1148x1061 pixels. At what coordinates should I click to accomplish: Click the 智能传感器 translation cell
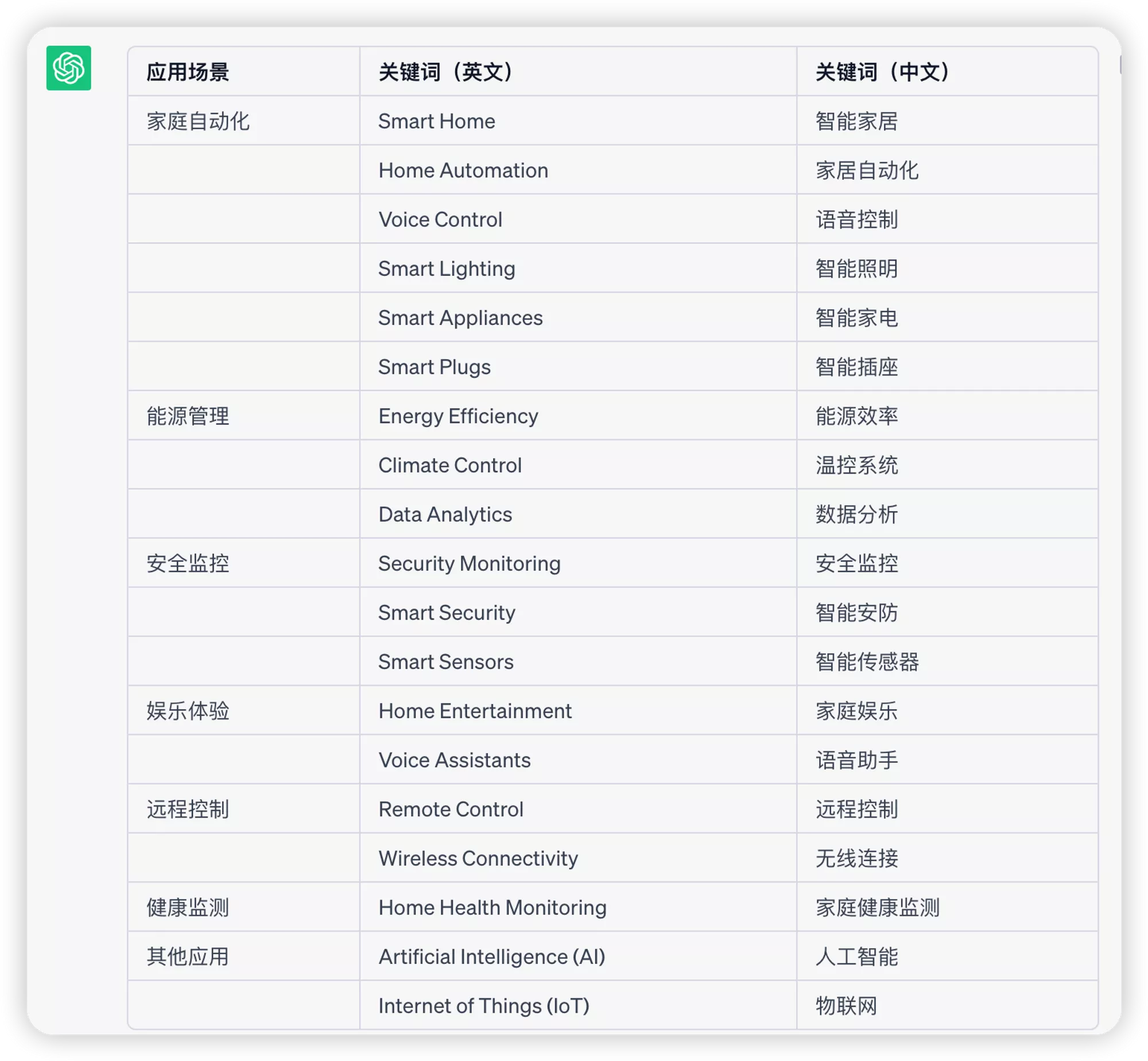coord(867,661)
